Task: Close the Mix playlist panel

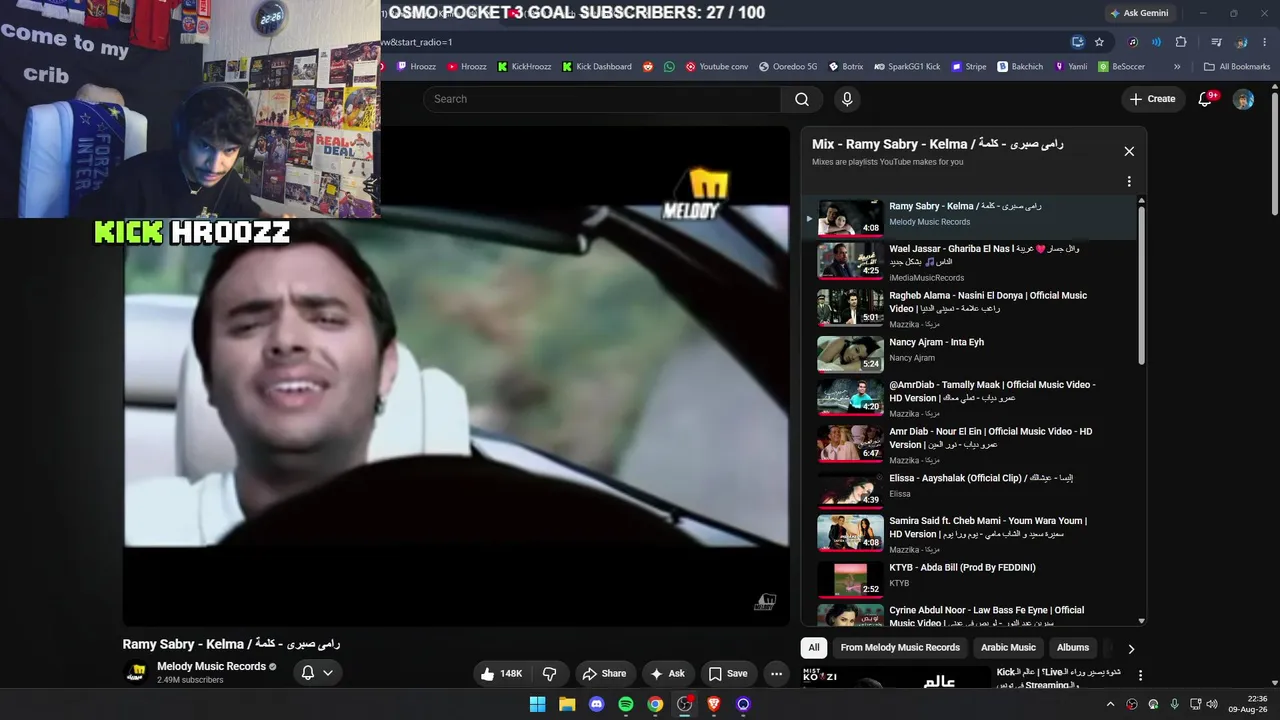Action: [x=1129, y=151]
